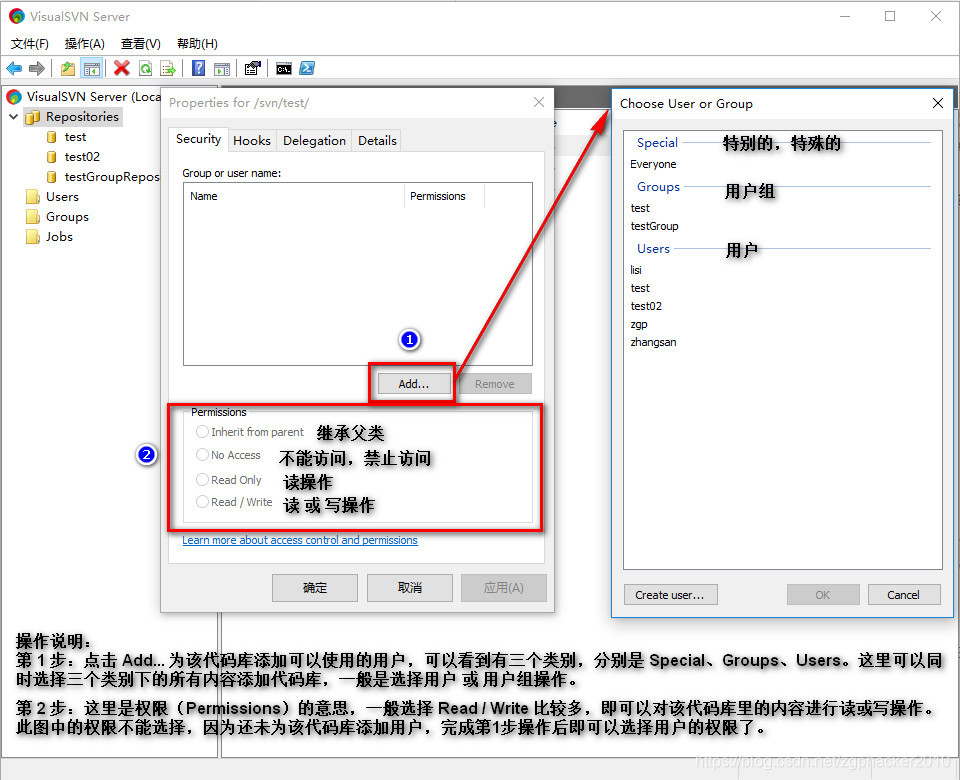Click OK in Choose User or Group dialog

[823, 594]
